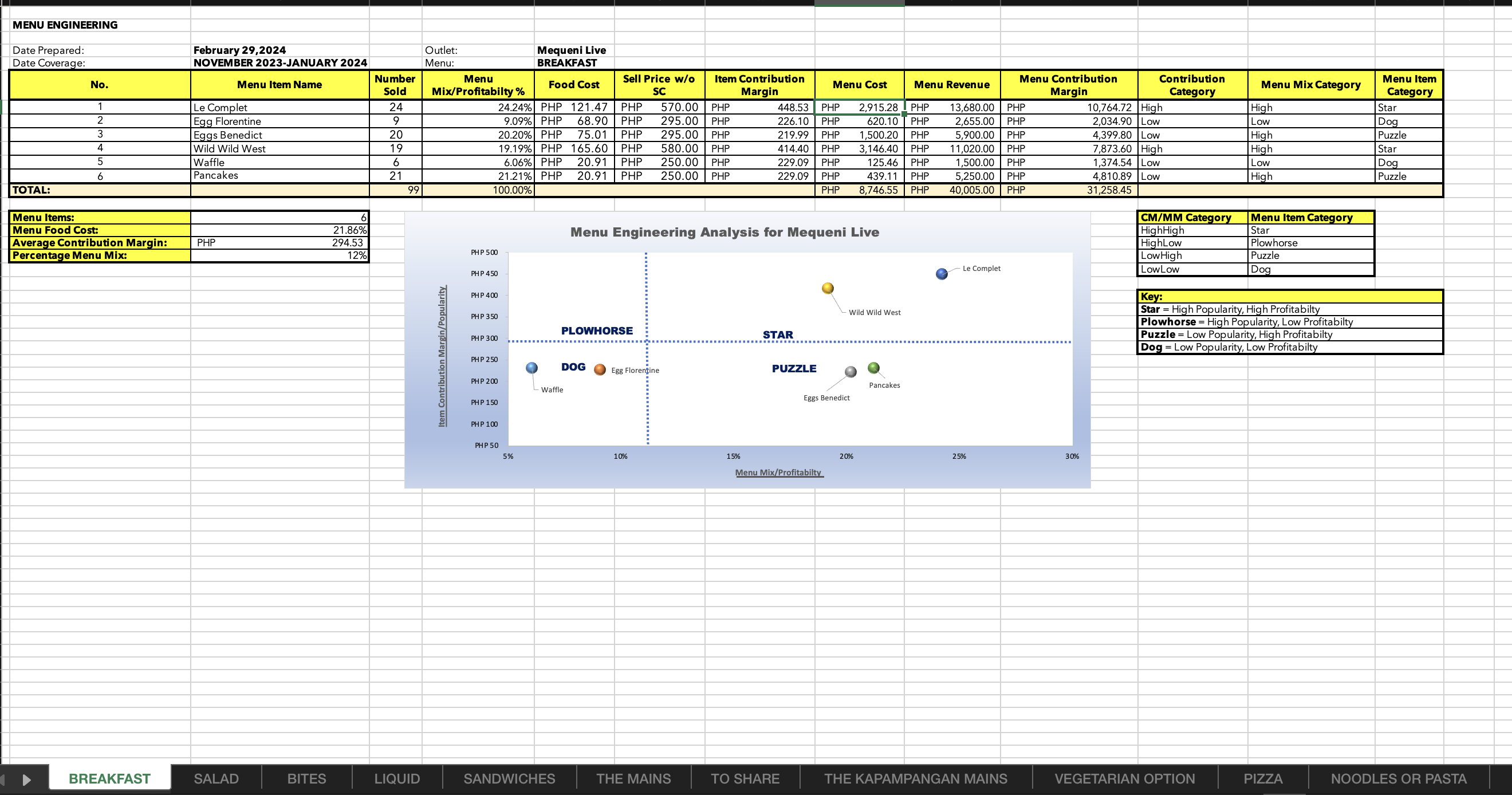Click the next-sheet scroll arrow
Screen dimensions: 1512x795
pyautogui.click(x=26, y=779)
